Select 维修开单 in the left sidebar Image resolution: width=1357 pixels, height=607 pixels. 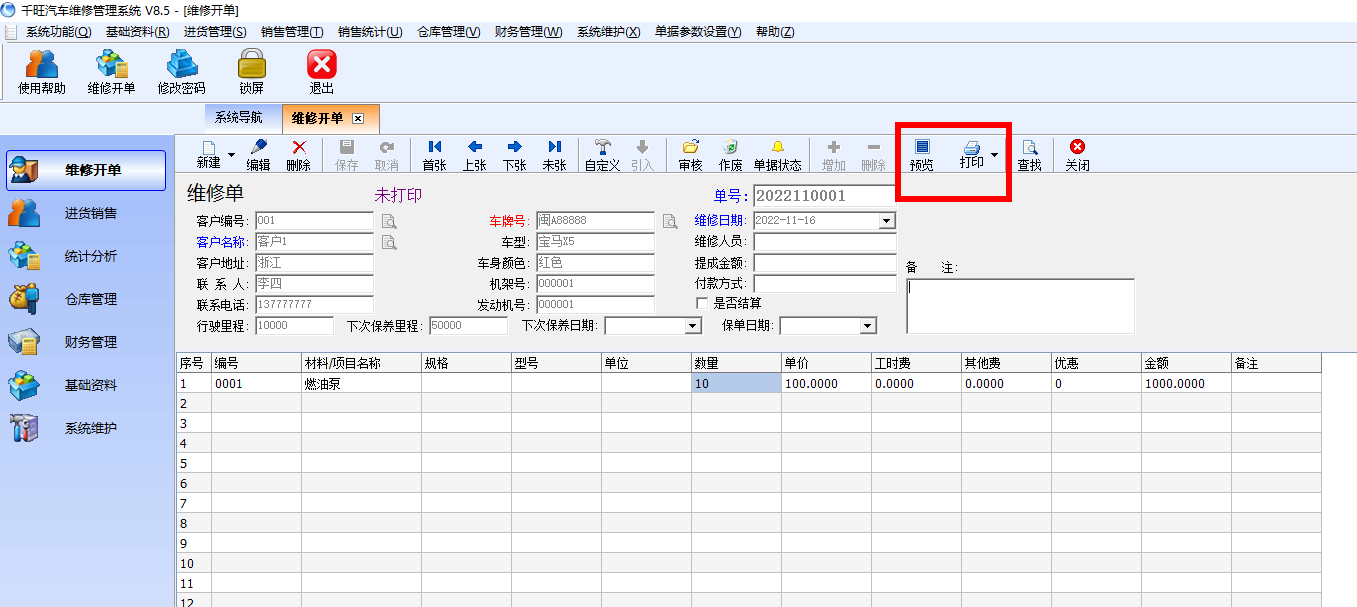[x=86, y=170]
